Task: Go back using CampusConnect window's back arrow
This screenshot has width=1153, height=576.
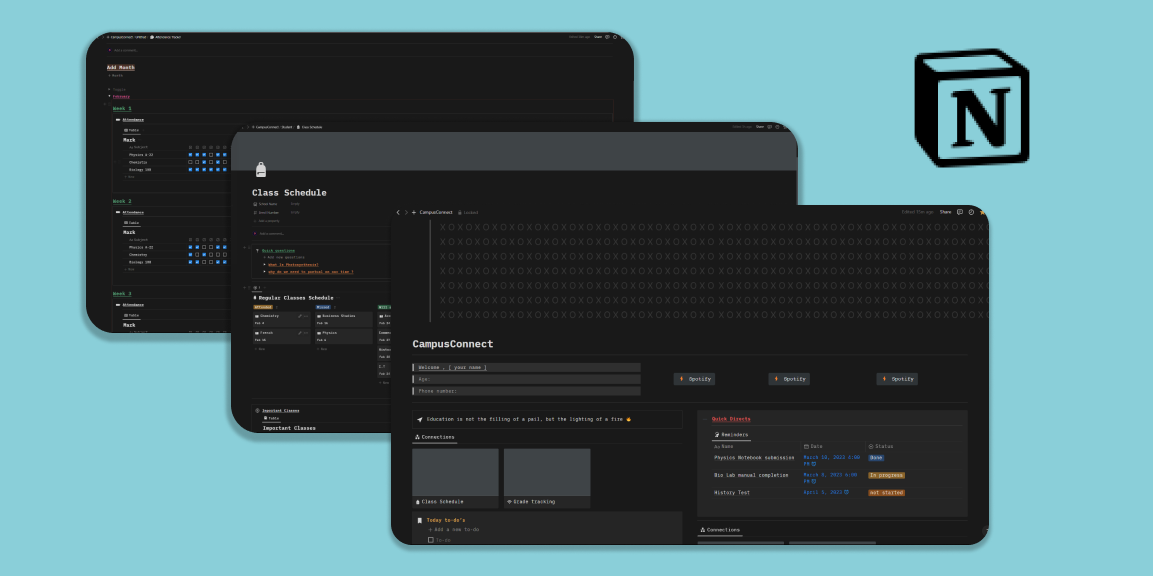Action: 398,213
